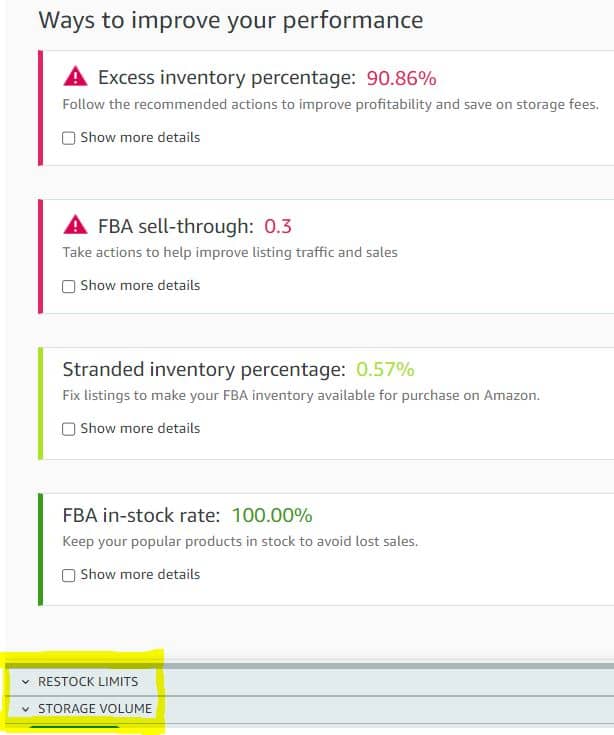Image resolution: width=614 pixels, height=735 pixels.
Task: Toggle Show more details under FBA in-stock rate
Action: [68, 575]
